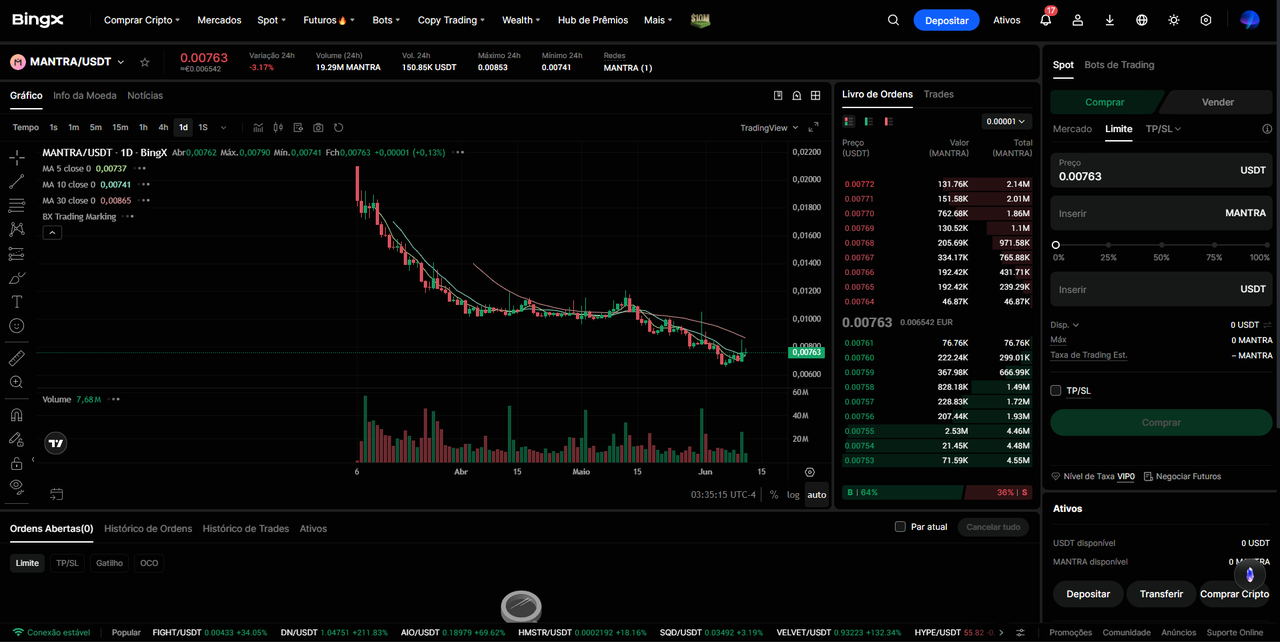The width and height of the screenshot is (1280, 642).
Task: Select the trend line drawing tool
Action: (x=16, y=182)
